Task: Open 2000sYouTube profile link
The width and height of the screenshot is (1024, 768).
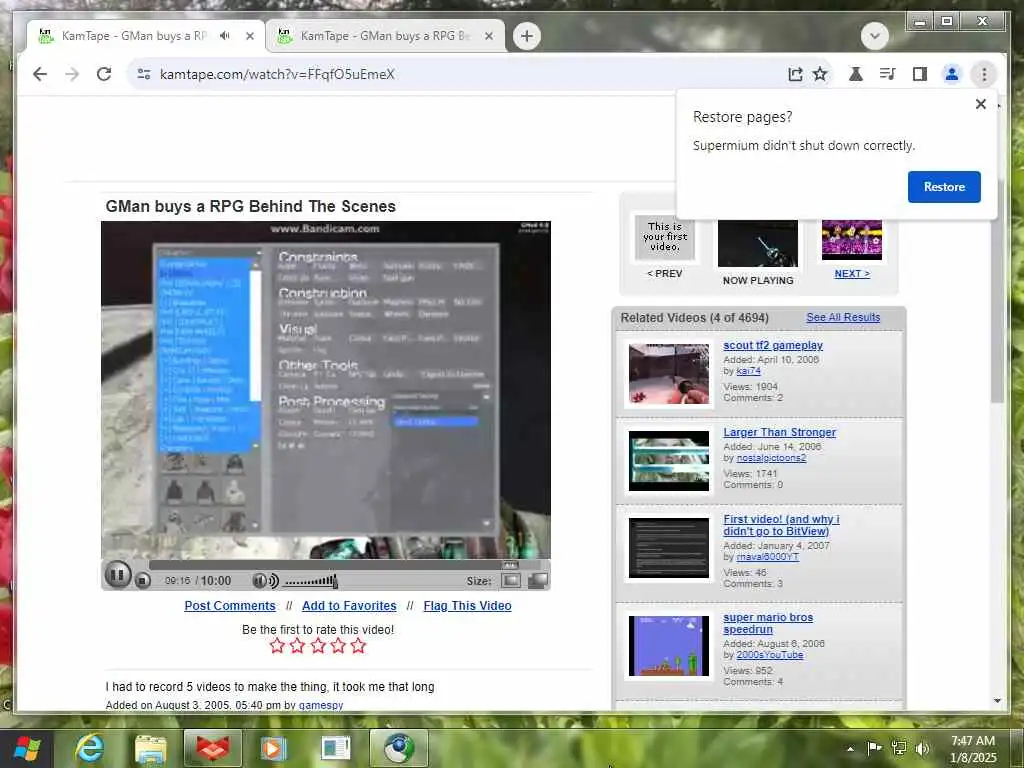Action: coord(769,655)
